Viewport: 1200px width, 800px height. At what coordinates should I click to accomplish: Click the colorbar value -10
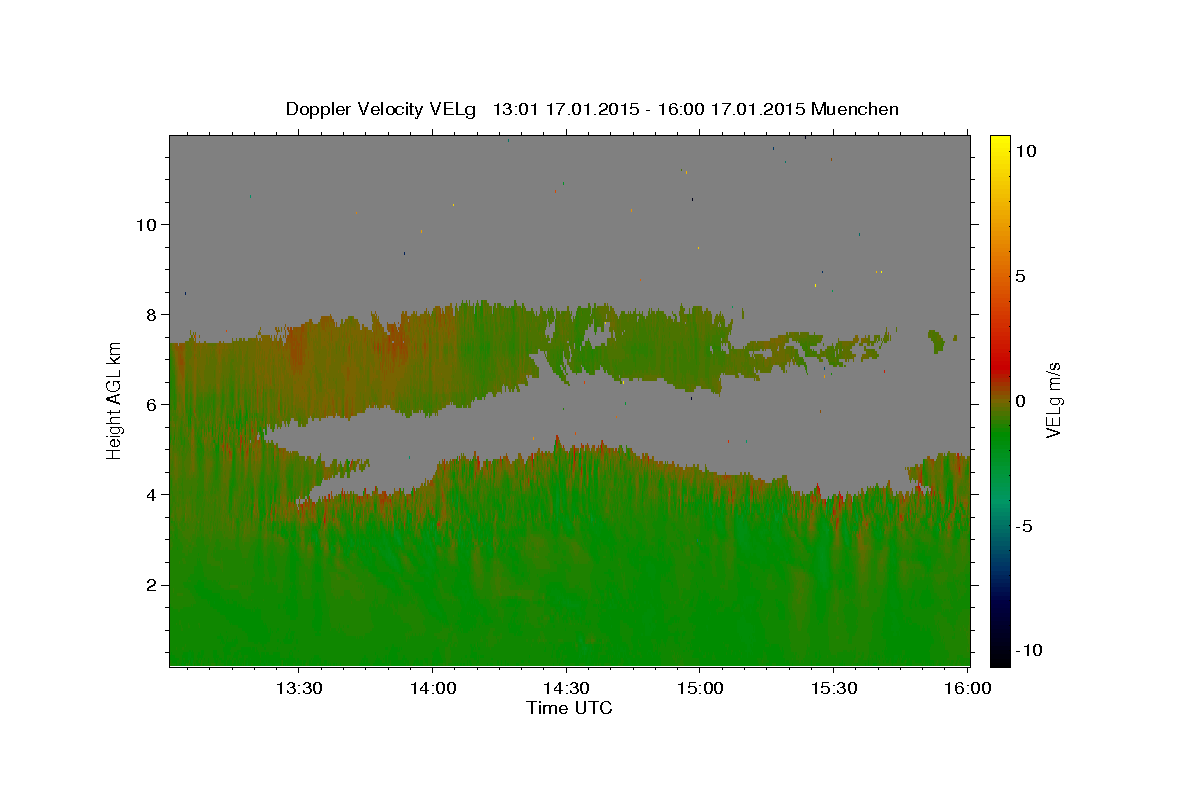1028,651
